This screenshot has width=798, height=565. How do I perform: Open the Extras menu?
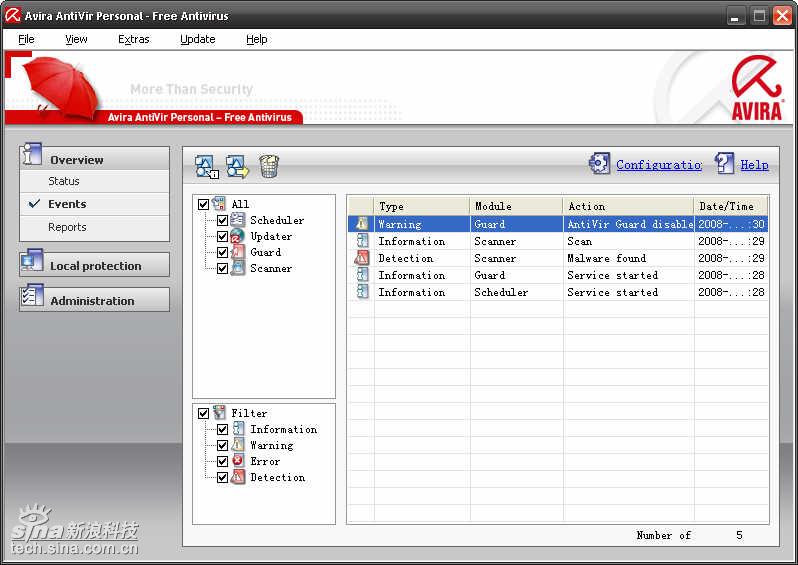pyautogui.click(x=133, y=39)
